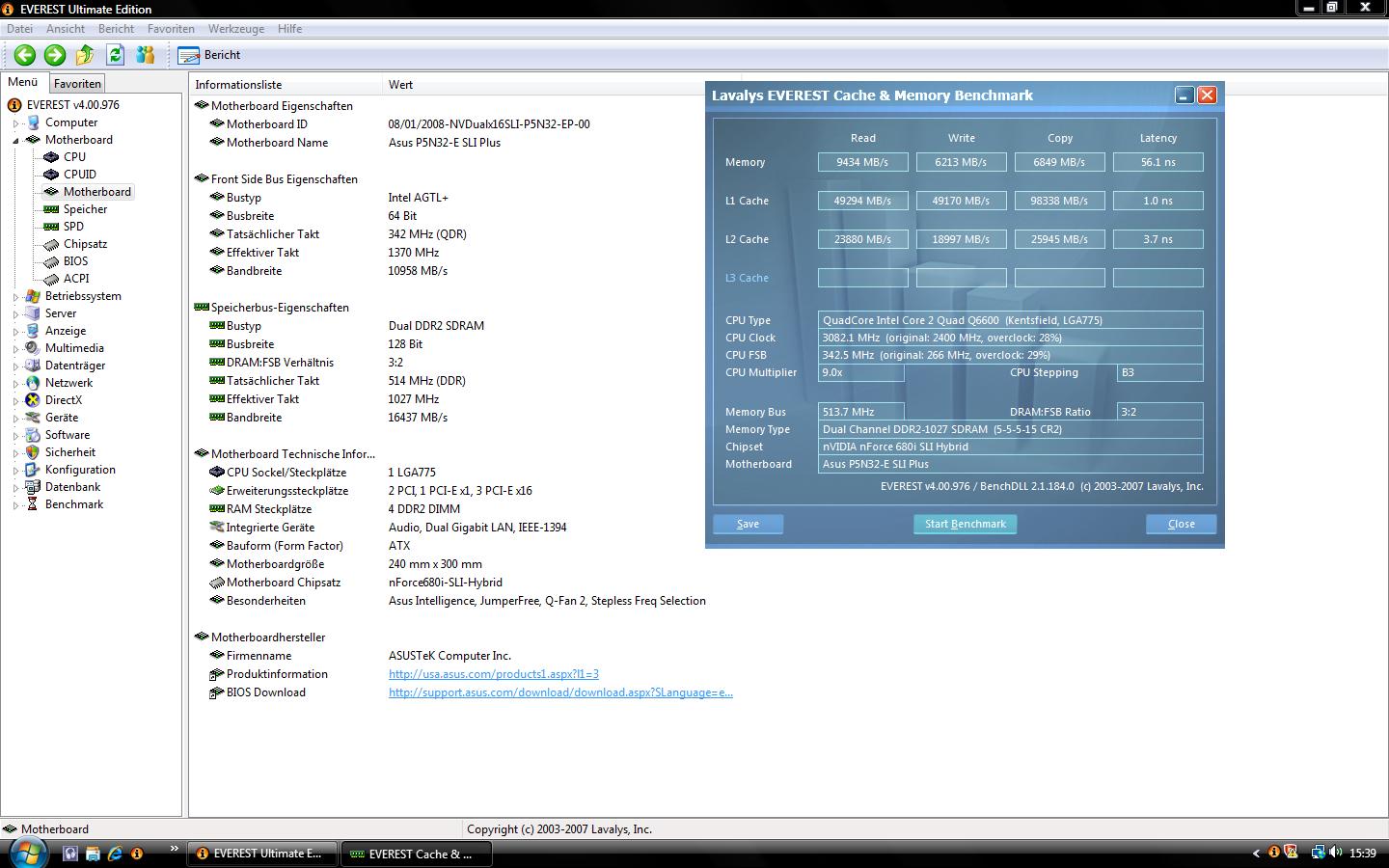Go forward with the green right arrow
Viewport: 1389px width, 868px height.
(x=55, y=55)
